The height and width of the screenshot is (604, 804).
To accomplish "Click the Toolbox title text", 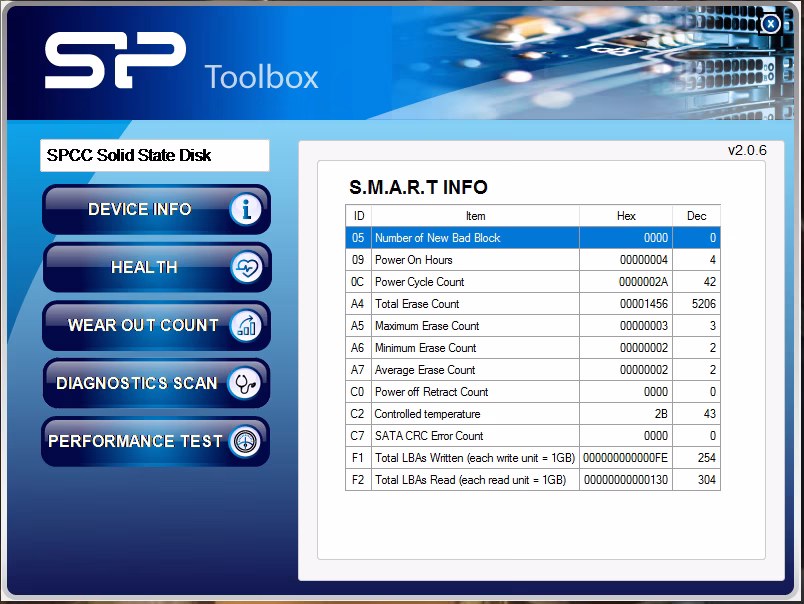I will click(x=262, y=77).
